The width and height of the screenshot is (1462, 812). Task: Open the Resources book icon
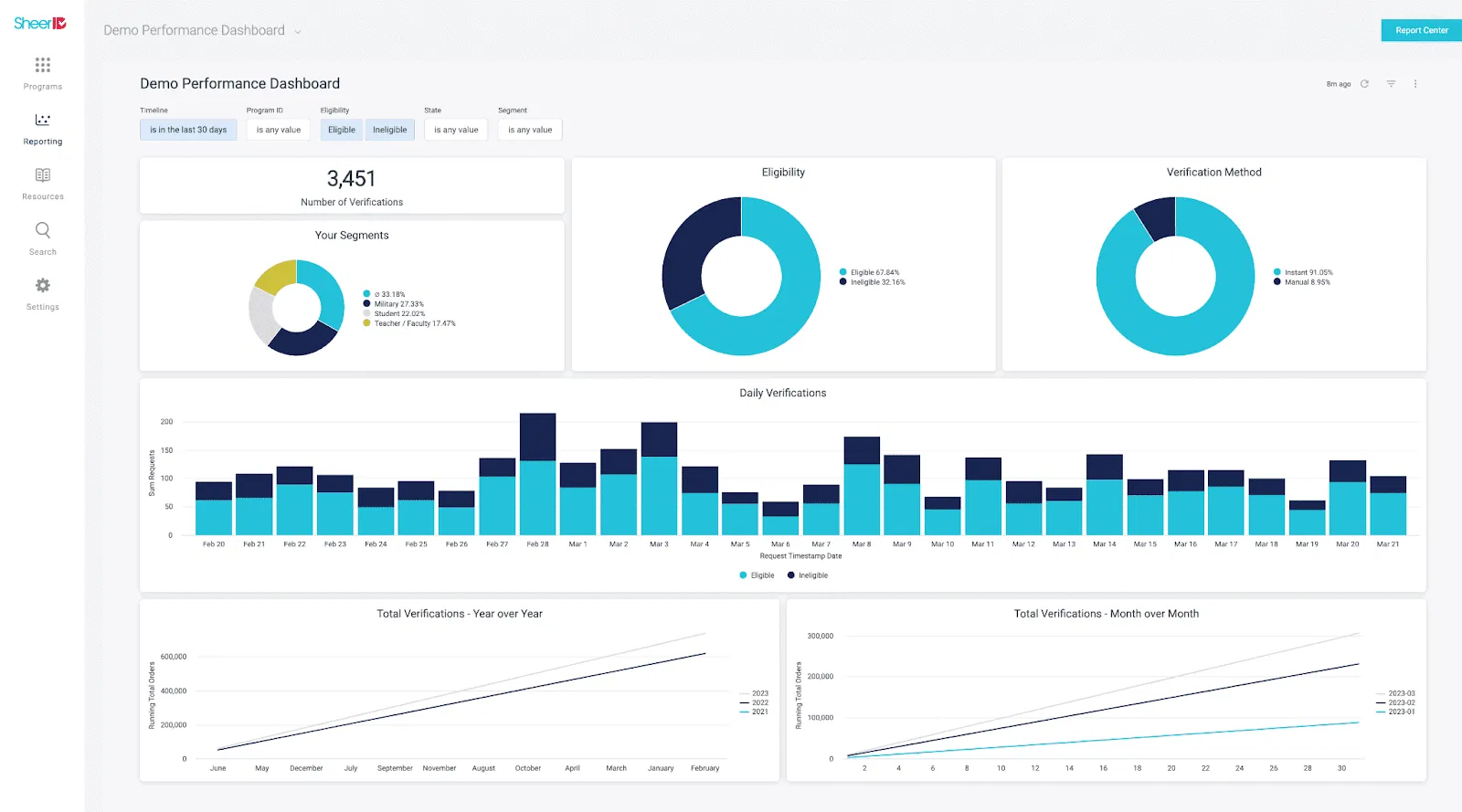43,175
